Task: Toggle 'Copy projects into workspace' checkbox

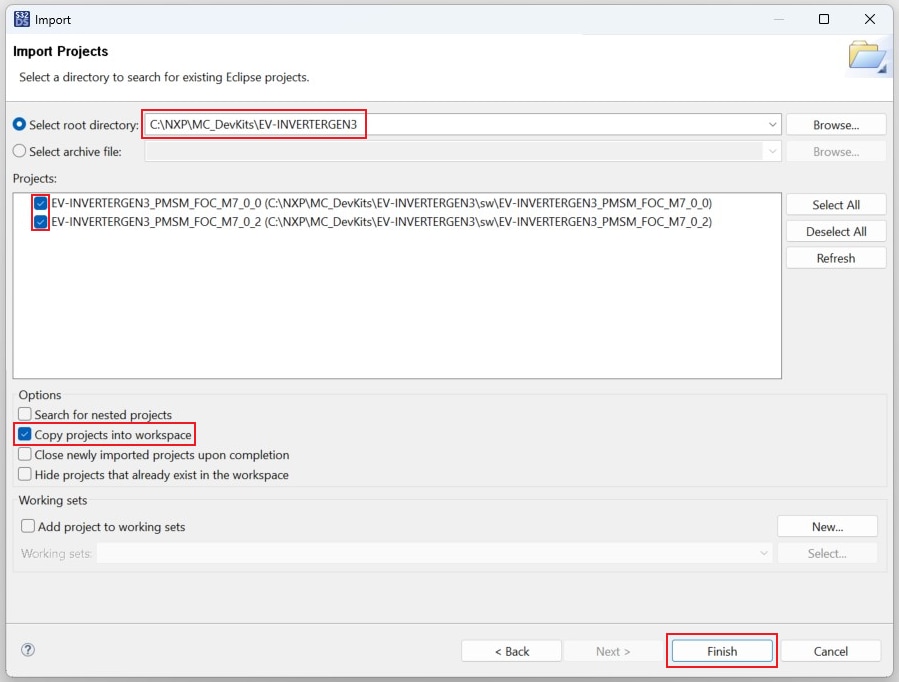Action: (25, 435)
